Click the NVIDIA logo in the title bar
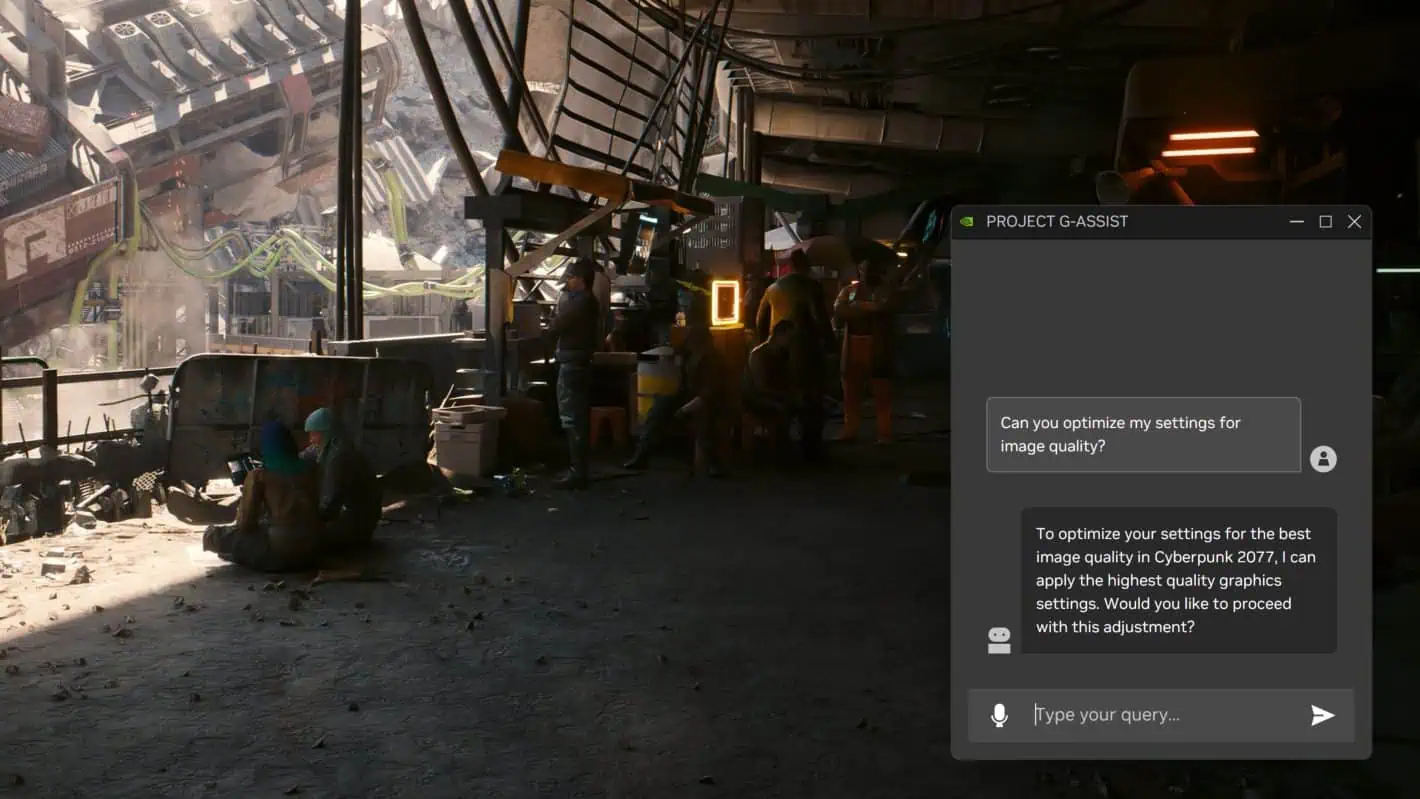Screen dimensions: 1420x799 (966, 221)
